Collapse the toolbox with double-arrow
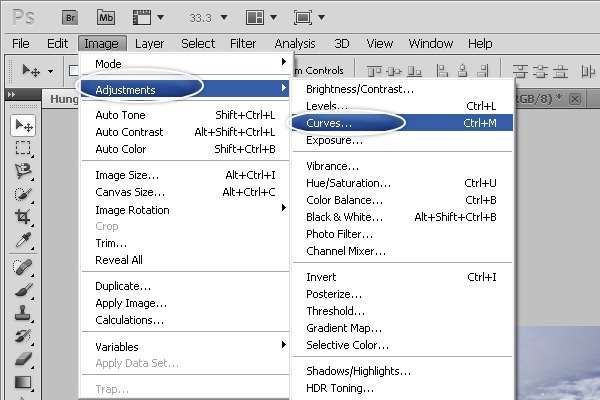This screenshot has height=400, width=600. 12,94
